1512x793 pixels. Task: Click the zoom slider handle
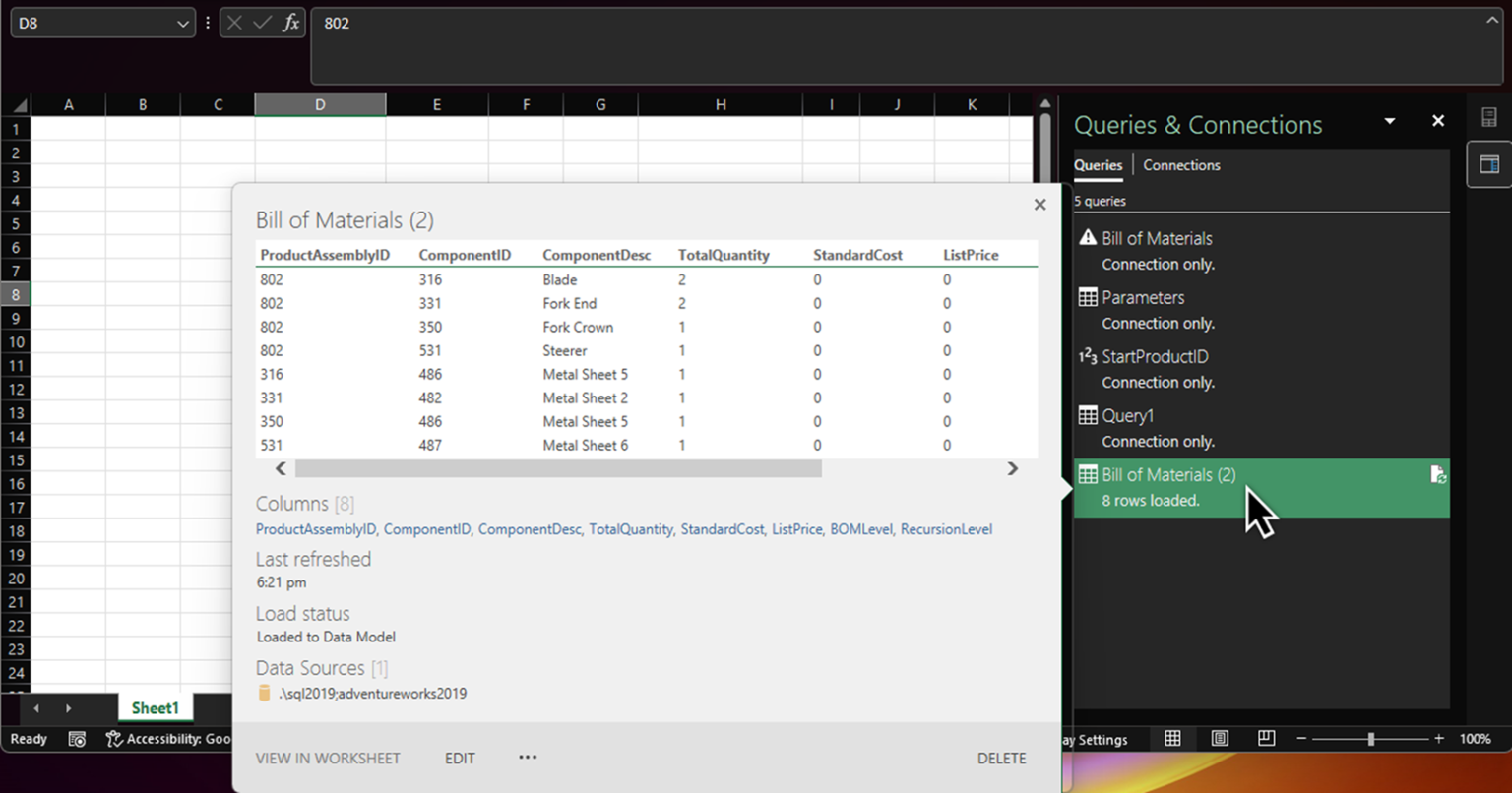click(1370, 739)
